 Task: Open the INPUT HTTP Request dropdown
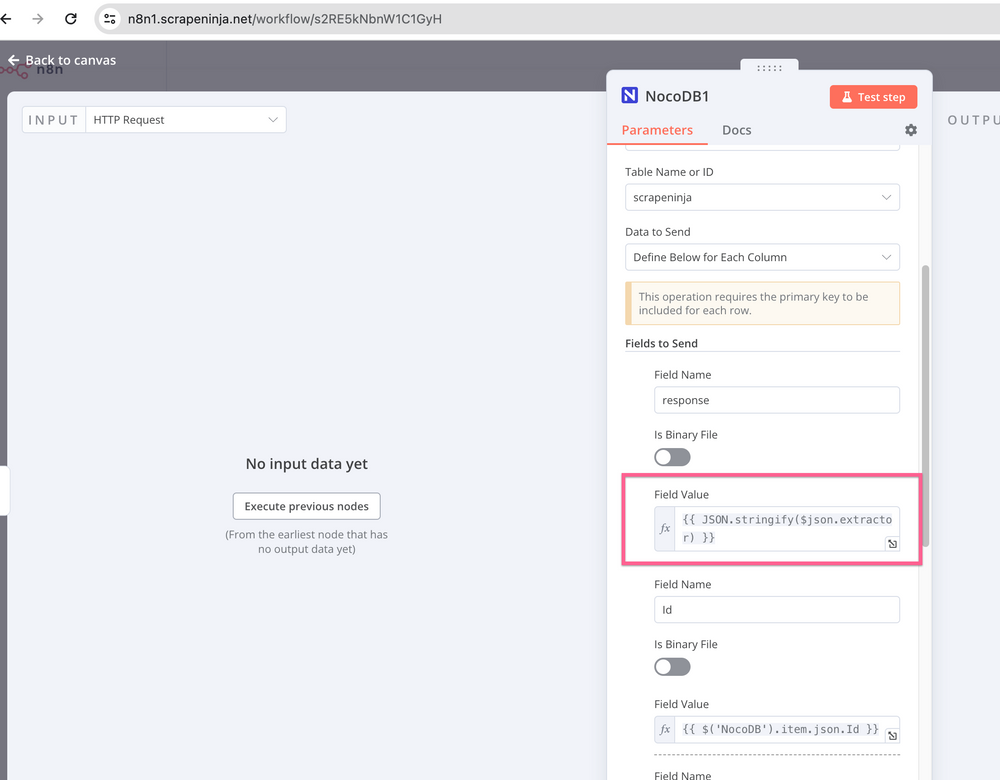186,120
